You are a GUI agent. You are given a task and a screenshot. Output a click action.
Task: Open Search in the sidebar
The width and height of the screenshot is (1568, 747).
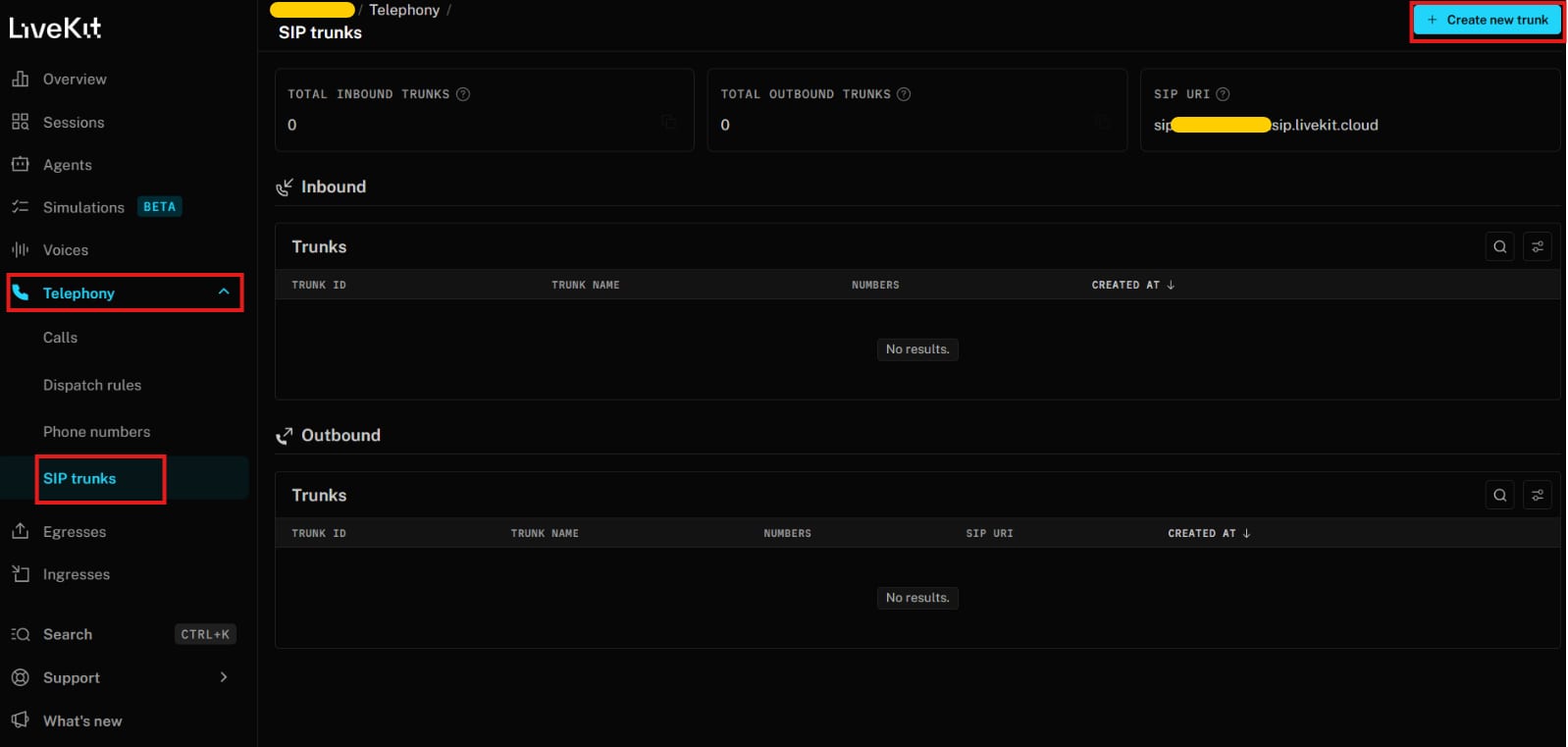tap(68, 634)
